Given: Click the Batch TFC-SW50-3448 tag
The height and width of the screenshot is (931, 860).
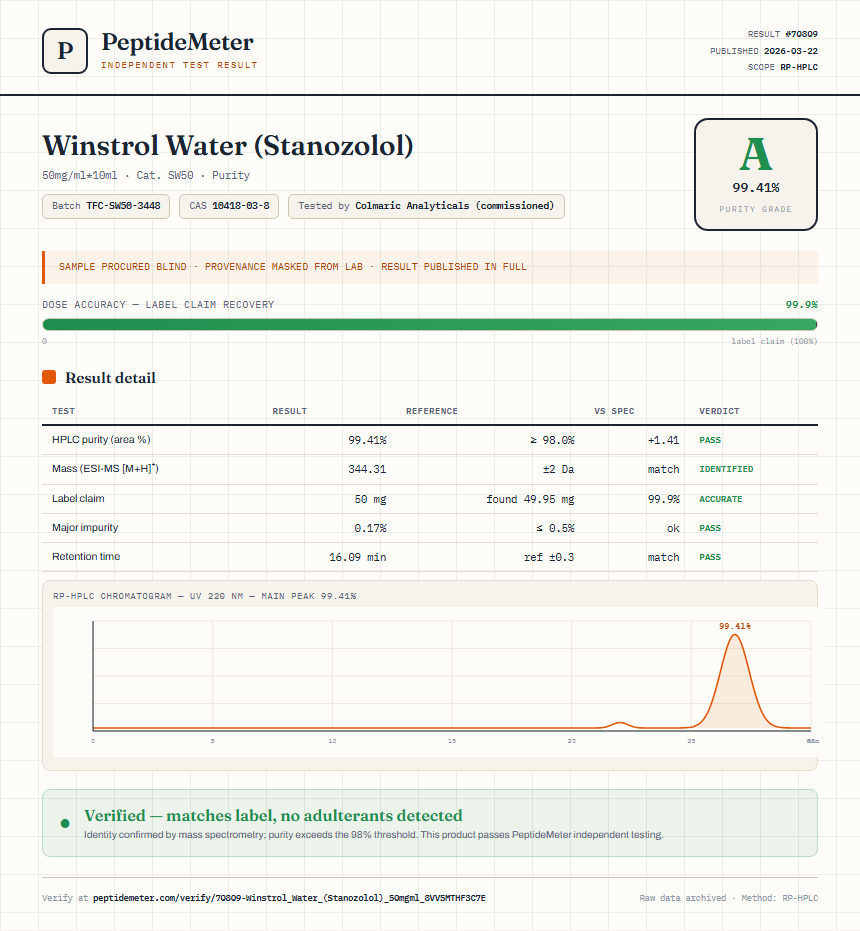Looking at the screenshot, I should [106, 206].
